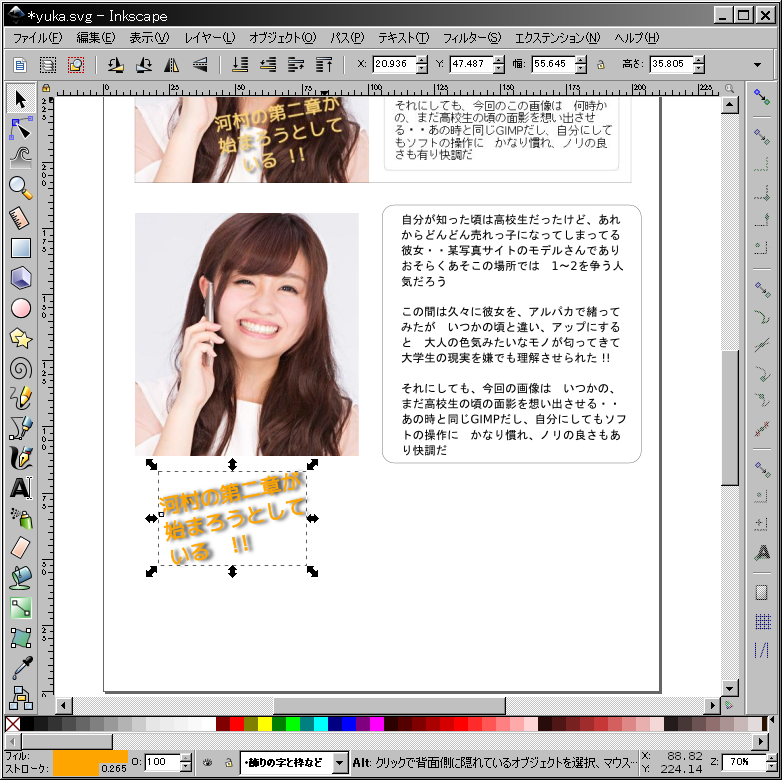Click the red palette color swatch

pyautogui.click(x=237, y=724)
